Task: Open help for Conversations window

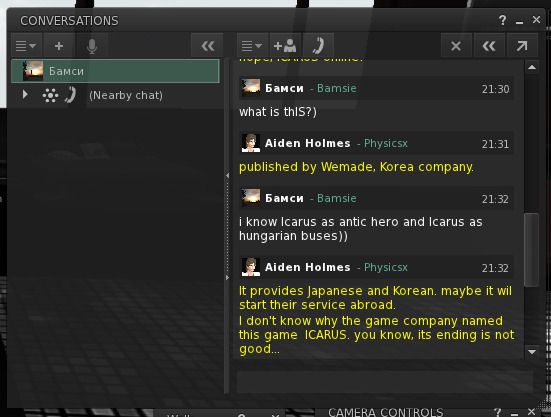Action: click(503, 20)
